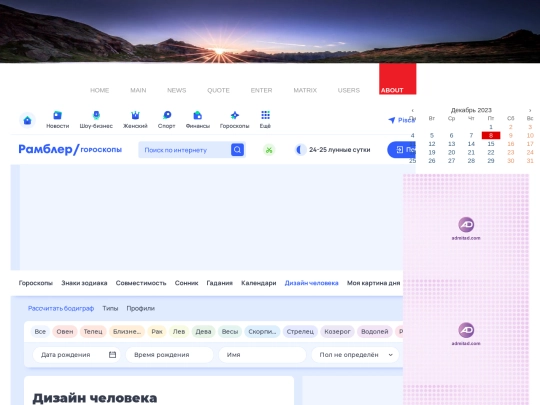
Task: Select the Водолей zodiac chip
Action: [375, 332]
